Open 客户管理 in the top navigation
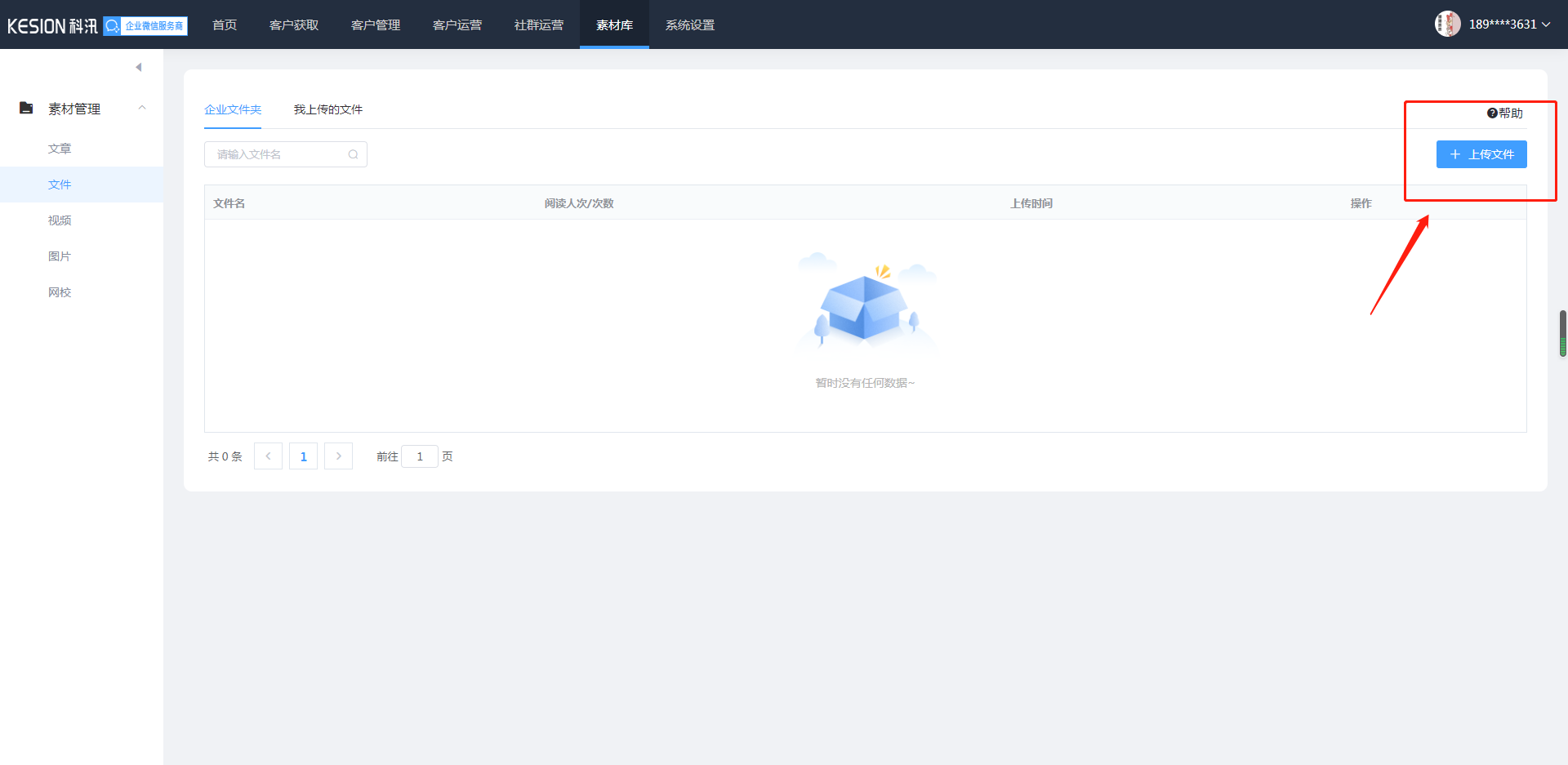1568x765 pixels. point(376,25)
